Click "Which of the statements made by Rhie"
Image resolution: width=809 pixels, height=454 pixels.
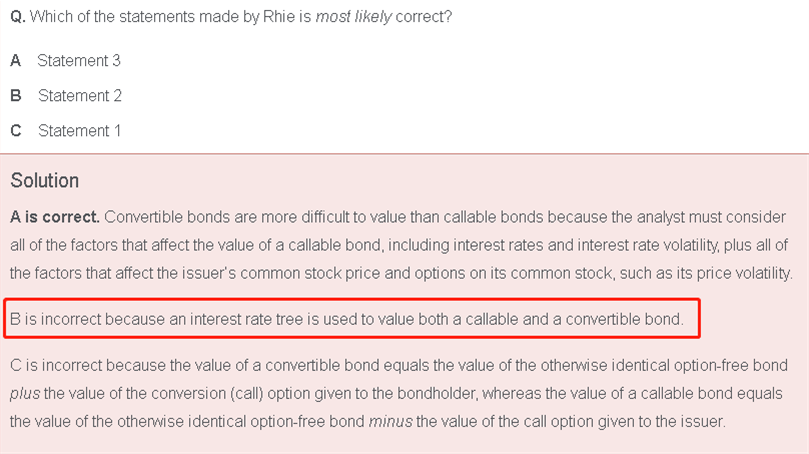(160, 19)
